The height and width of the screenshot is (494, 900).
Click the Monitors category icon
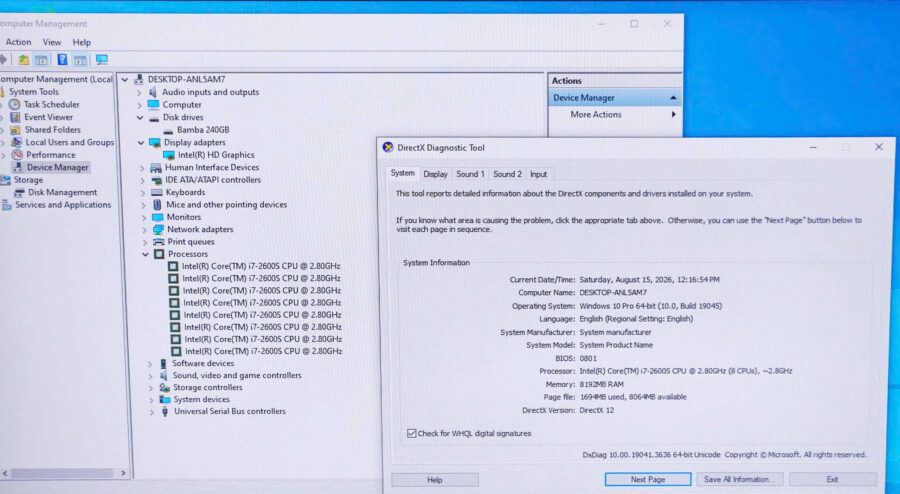click(158, 217)
